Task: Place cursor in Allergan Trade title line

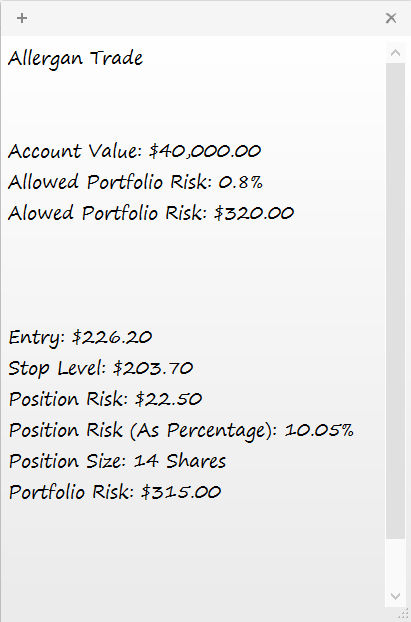Action: (75, 59)
